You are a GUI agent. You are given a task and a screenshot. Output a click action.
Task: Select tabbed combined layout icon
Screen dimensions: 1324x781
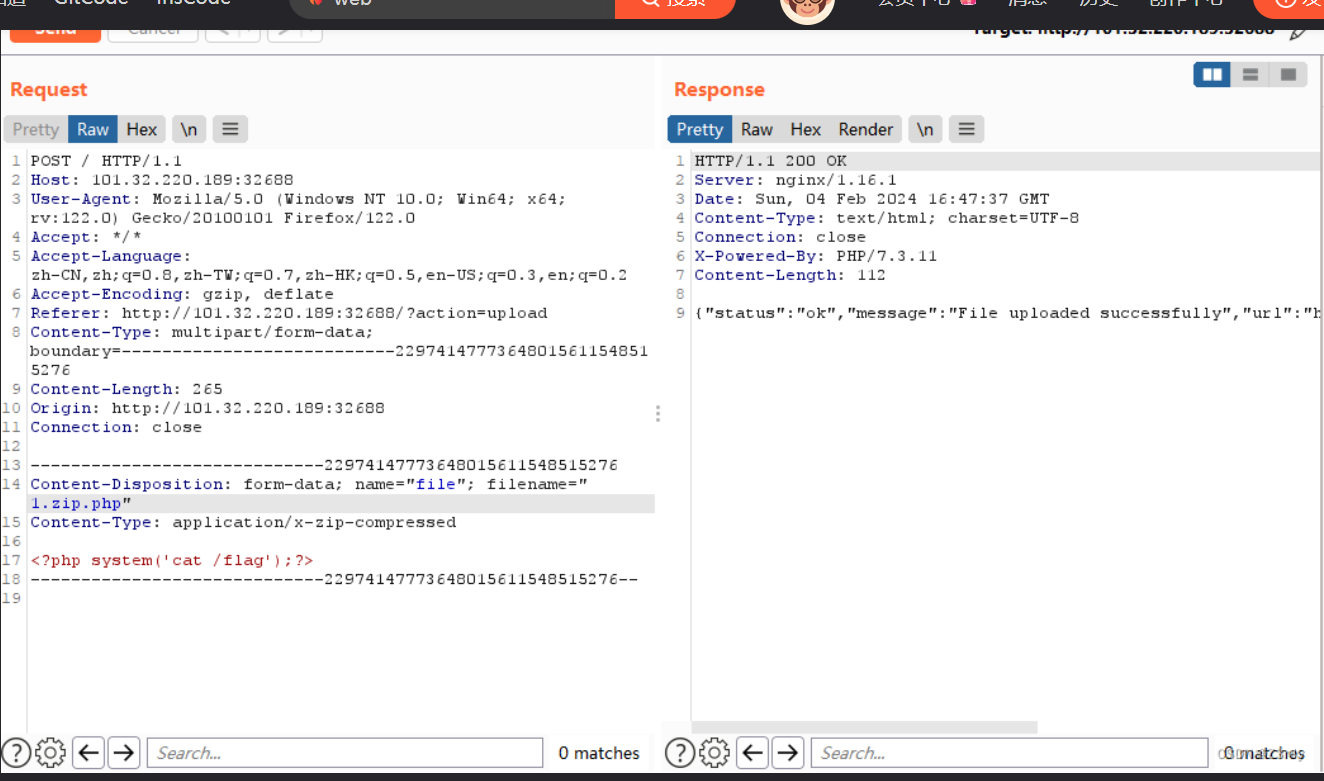point(1288,75)
